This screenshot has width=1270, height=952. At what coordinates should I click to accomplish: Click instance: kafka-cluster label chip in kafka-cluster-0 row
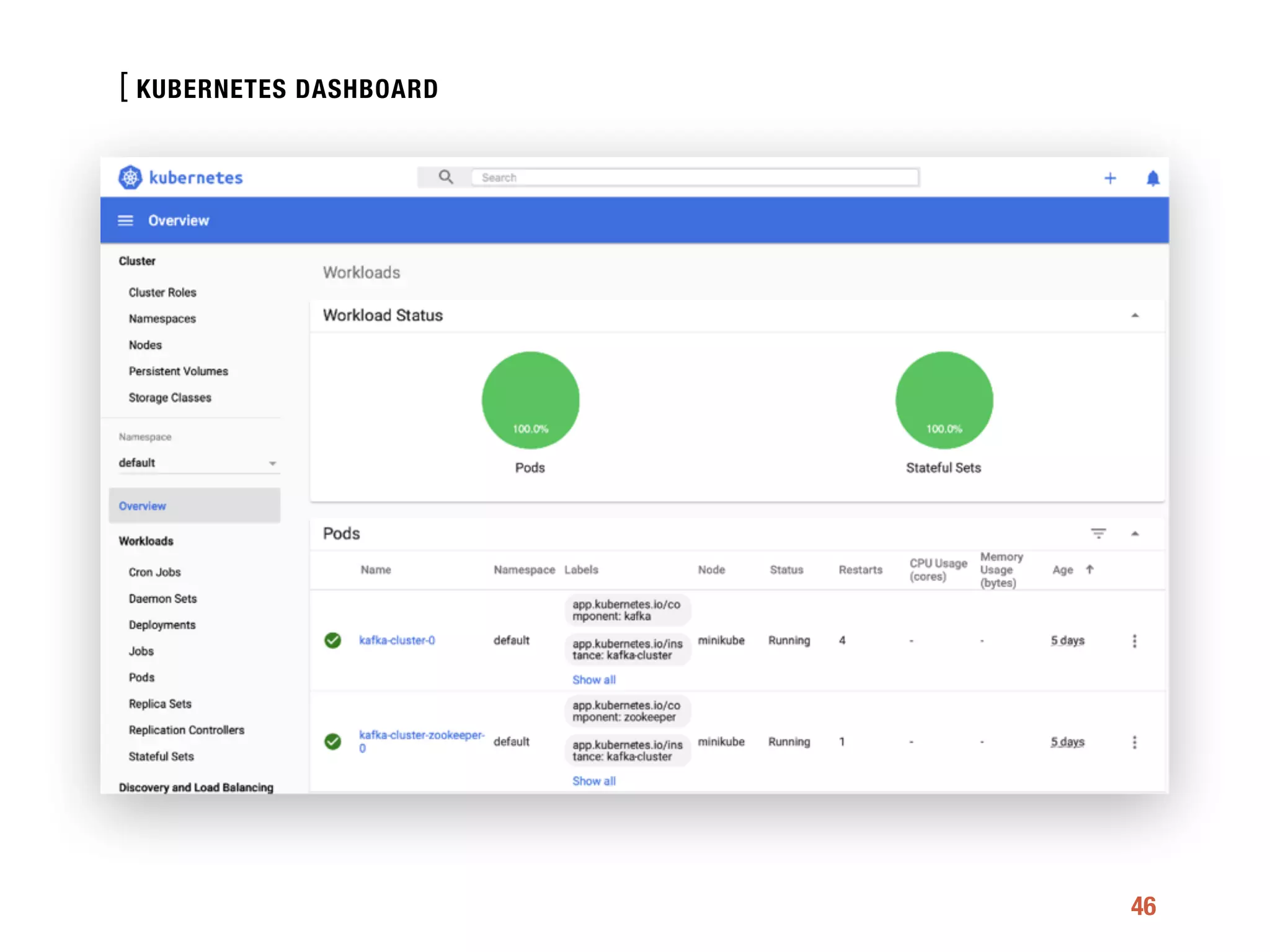[628, 650]
